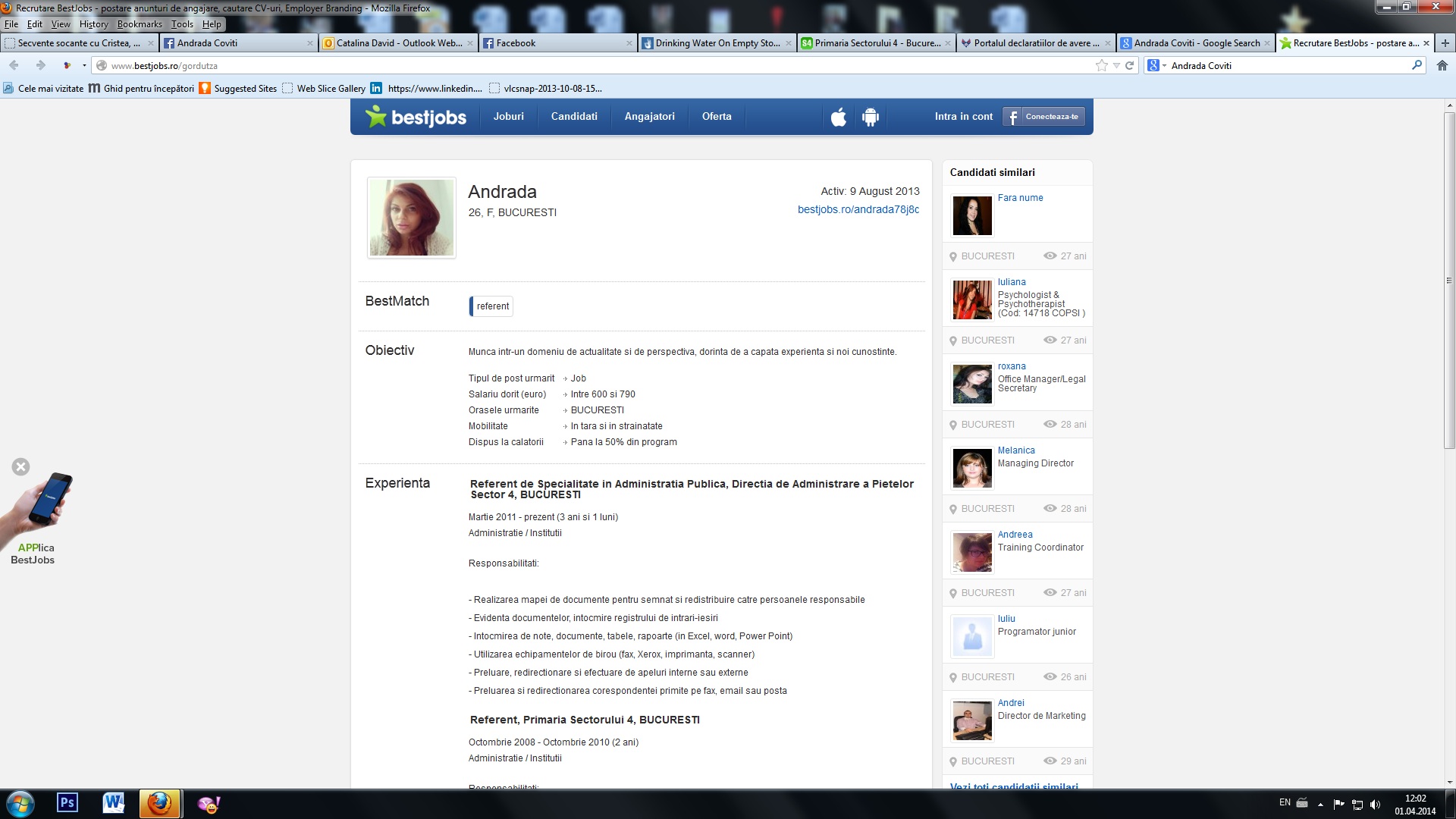1456x819 pixels.
Task: Bookmark the page using the star icon
Action: click(1101, 66)
